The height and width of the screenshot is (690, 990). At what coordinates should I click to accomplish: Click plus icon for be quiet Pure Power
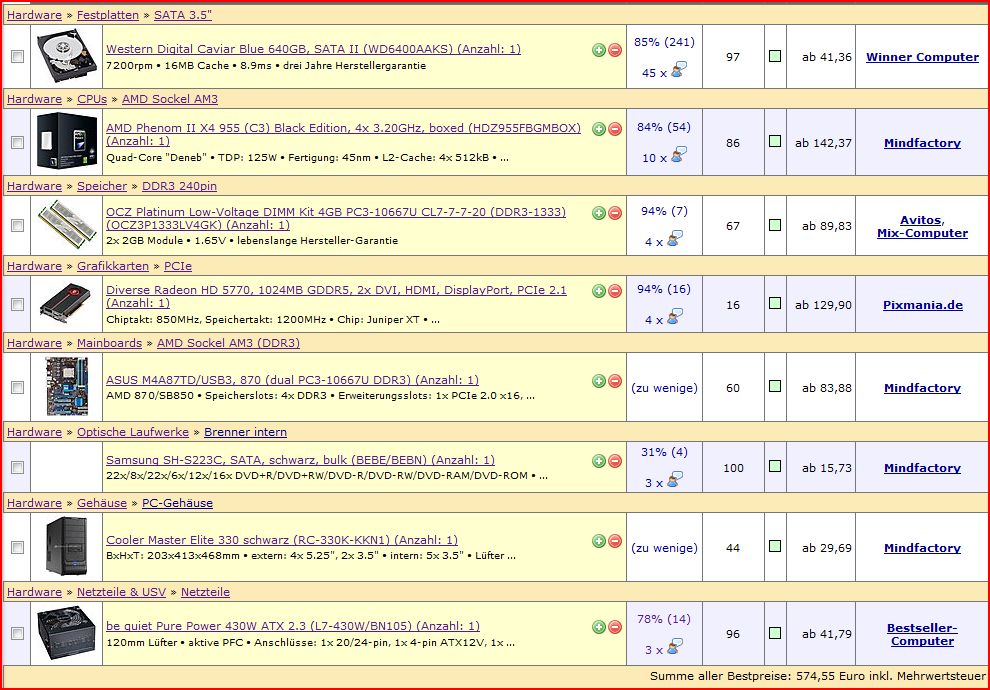[599, 627]
